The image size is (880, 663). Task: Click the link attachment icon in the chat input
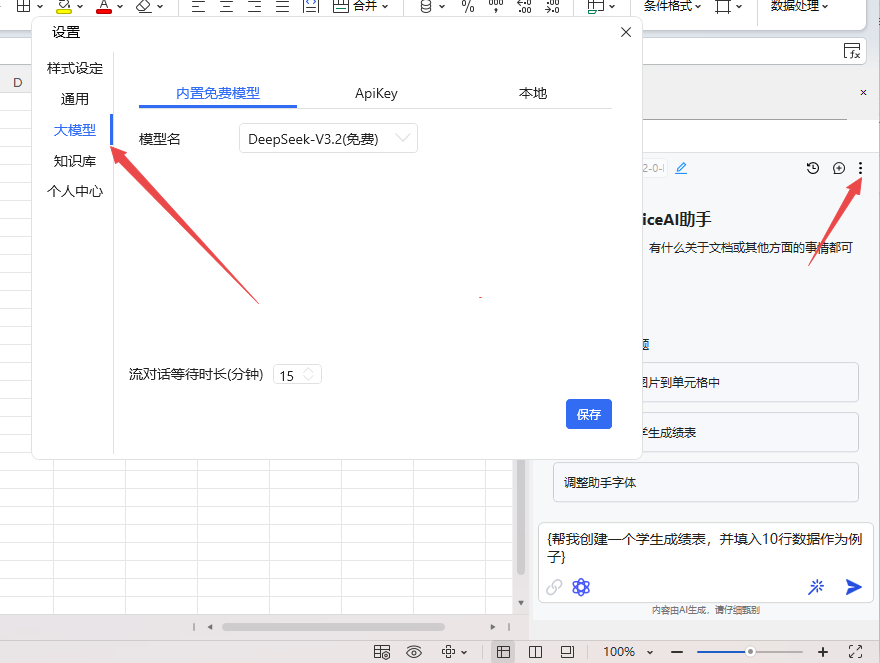click(554, 587)
